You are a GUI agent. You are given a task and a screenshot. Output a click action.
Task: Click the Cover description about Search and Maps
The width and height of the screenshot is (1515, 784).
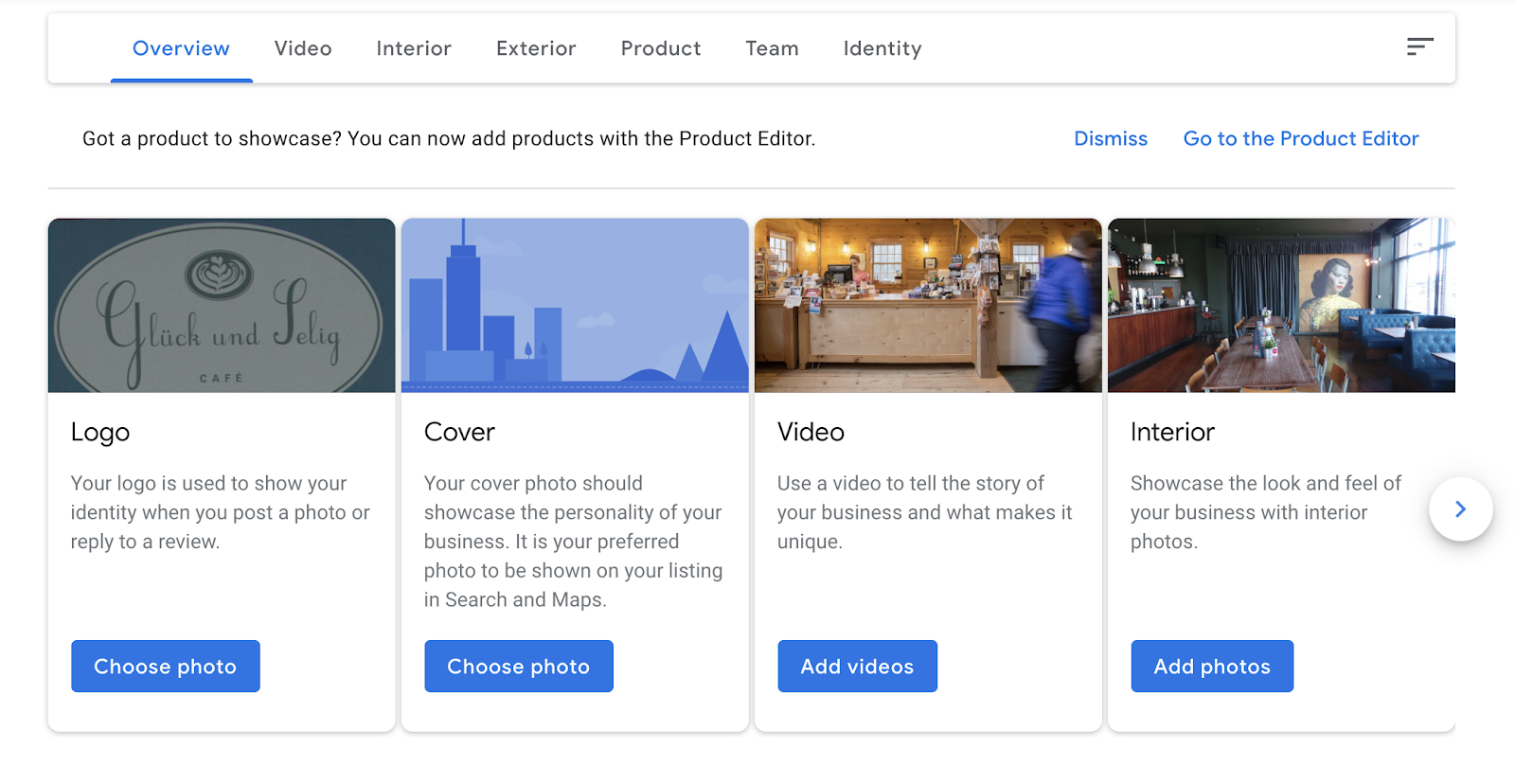[x=574, y=542]
